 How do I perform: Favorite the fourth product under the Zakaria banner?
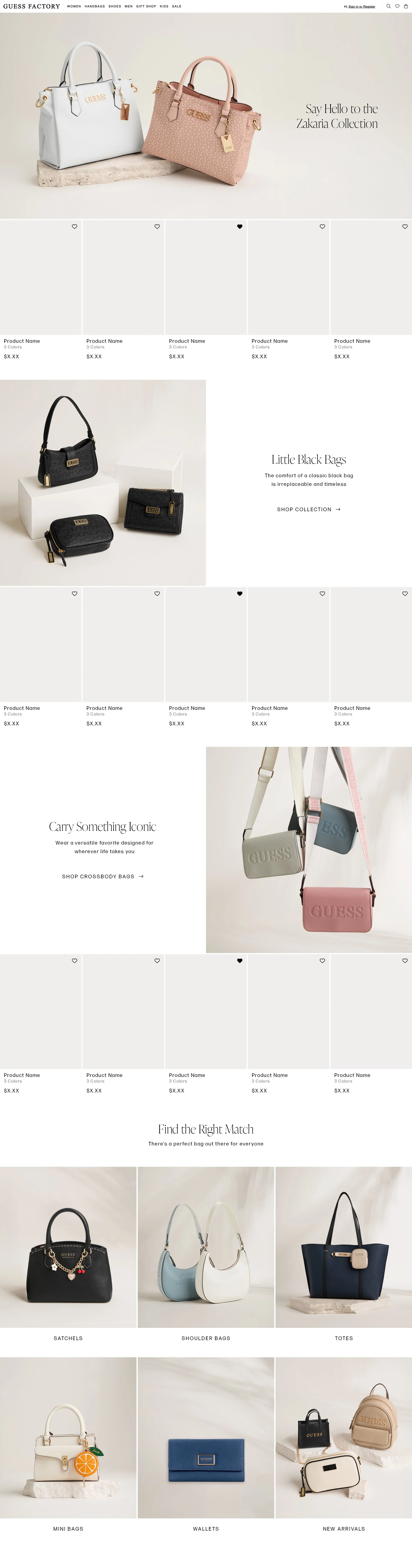click(322, 226)
